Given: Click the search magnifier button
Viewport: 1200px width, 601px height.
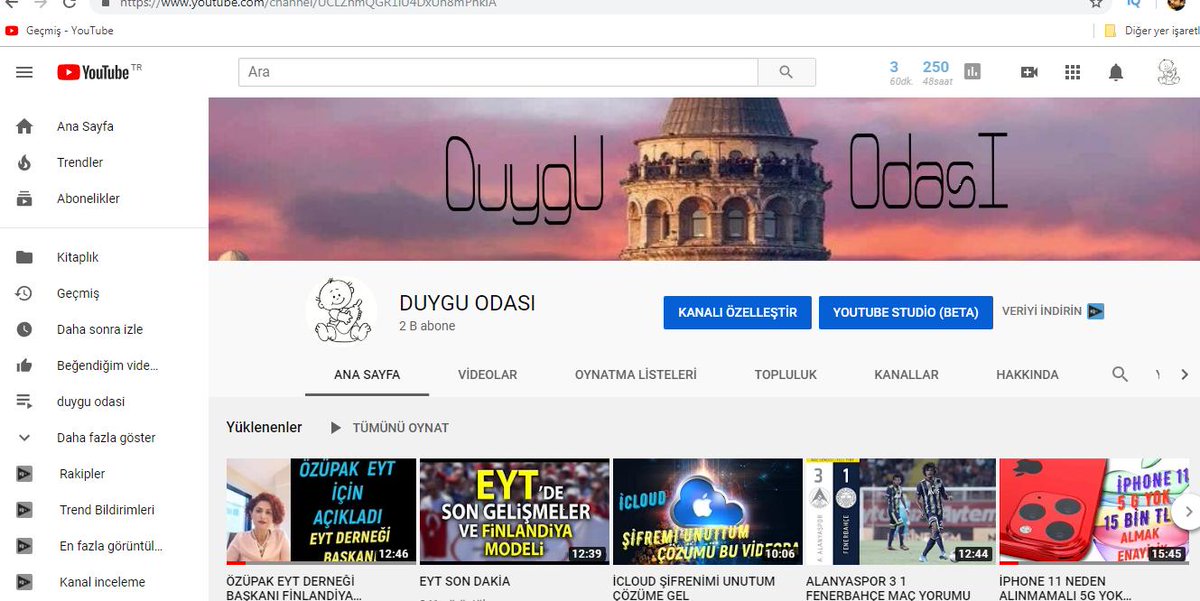Looking at the screenshot, I should click(x=786, y=72).
